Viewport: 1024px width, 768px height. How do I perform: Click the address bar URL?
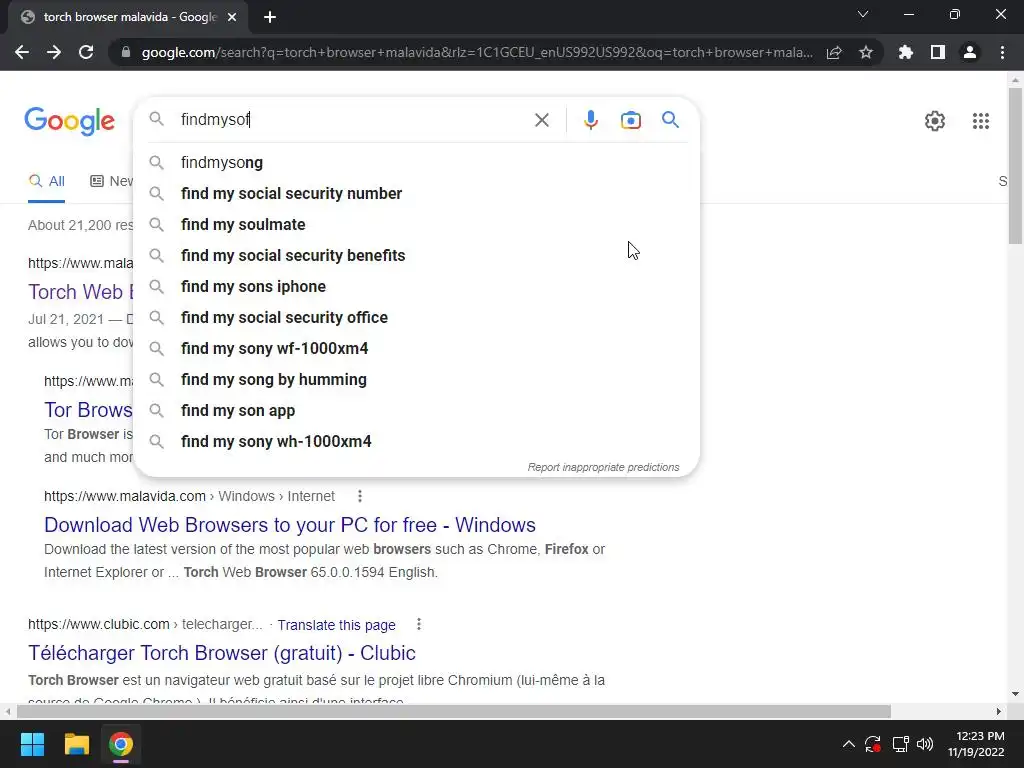pyautogui.click(x=477, y=52)
